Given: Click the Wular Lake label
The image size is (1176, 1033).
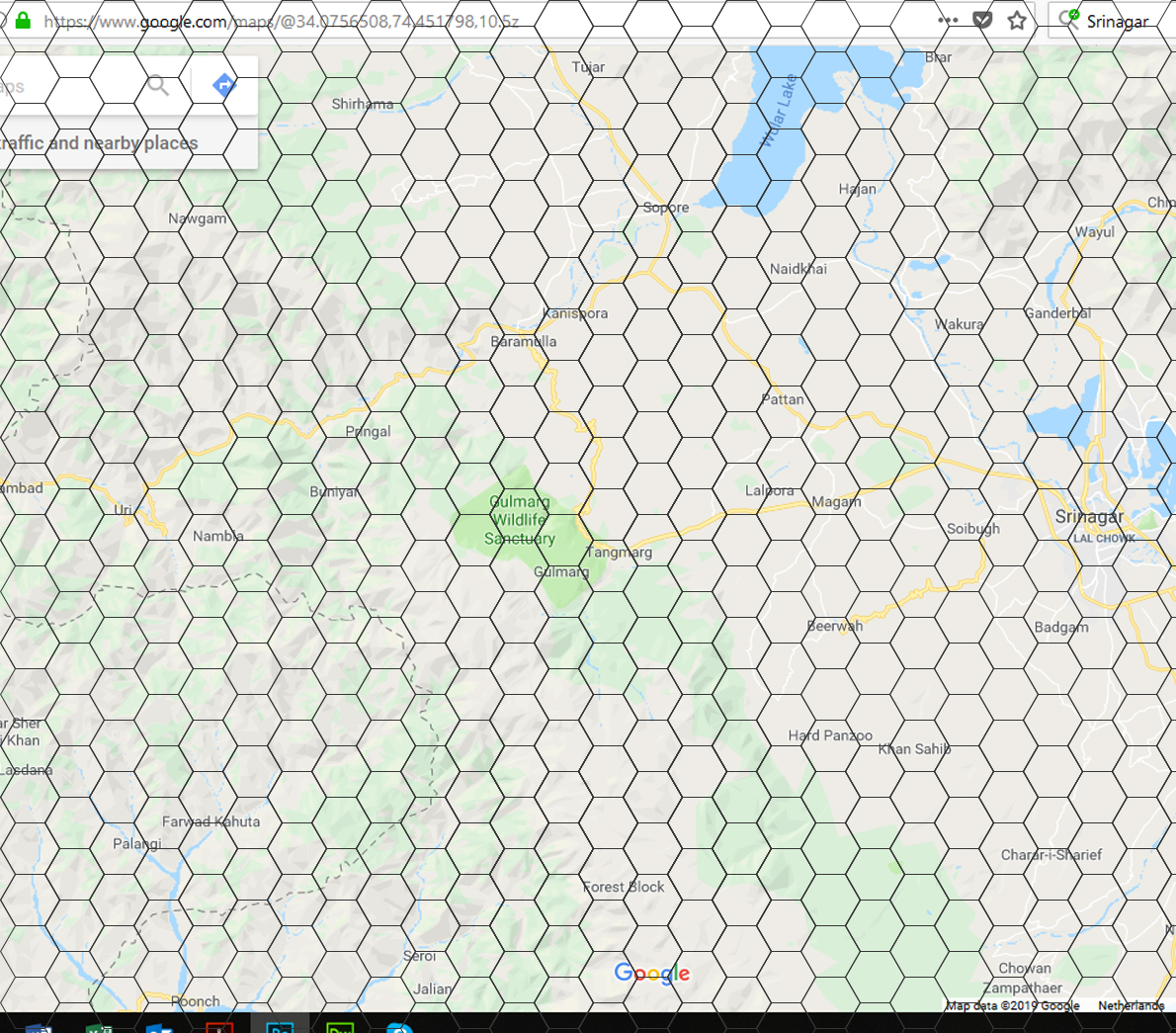Looking at the screenshot, I should point(779,111).
